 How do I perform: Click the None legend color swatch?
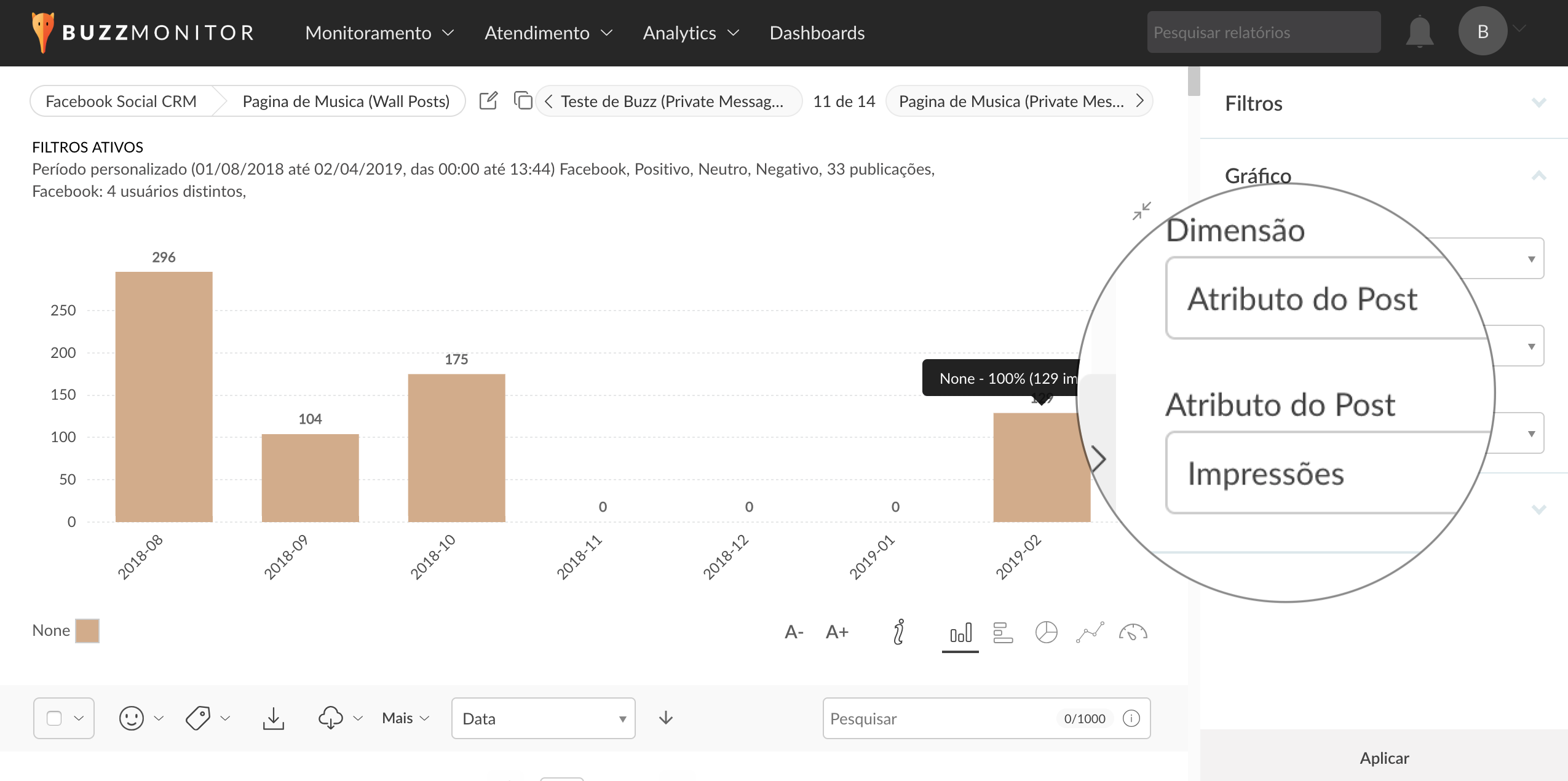pos(87,631)
